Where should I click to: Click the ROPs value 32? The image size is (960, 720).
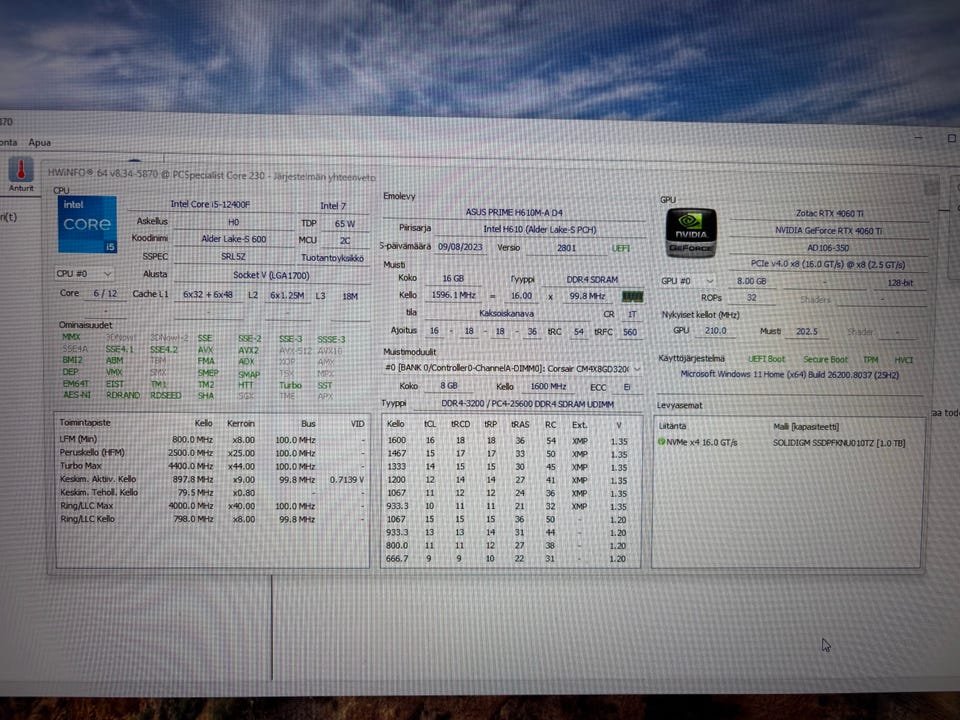tap(751, 298)
